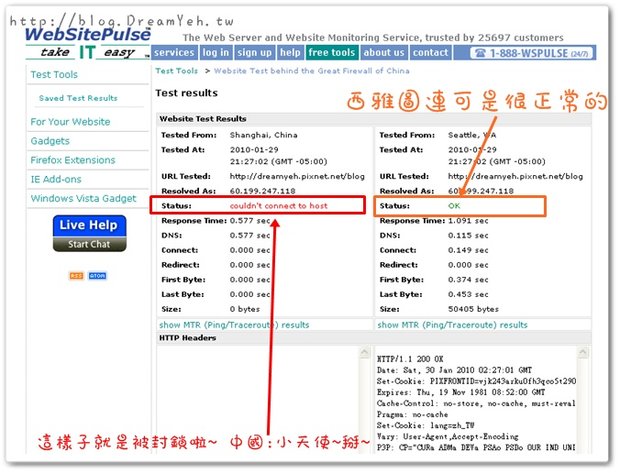Open the Firefox Extensions link
Viewport: 620px width, 473px height.
(73, 160)
